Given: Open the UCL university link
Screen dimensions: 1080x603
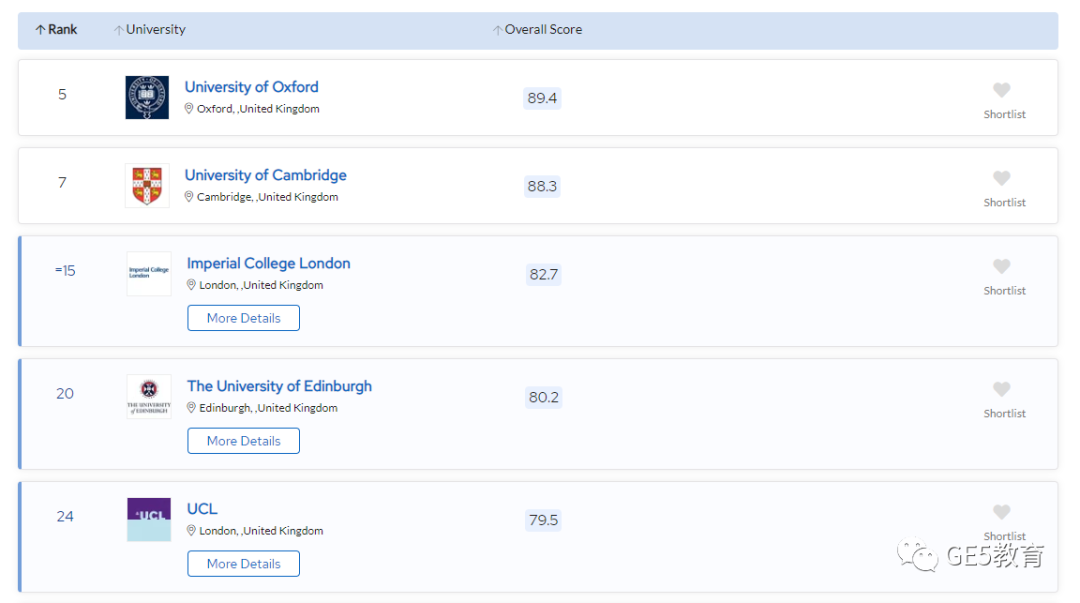Looking at the screenshot, I should tap(202, 509).
